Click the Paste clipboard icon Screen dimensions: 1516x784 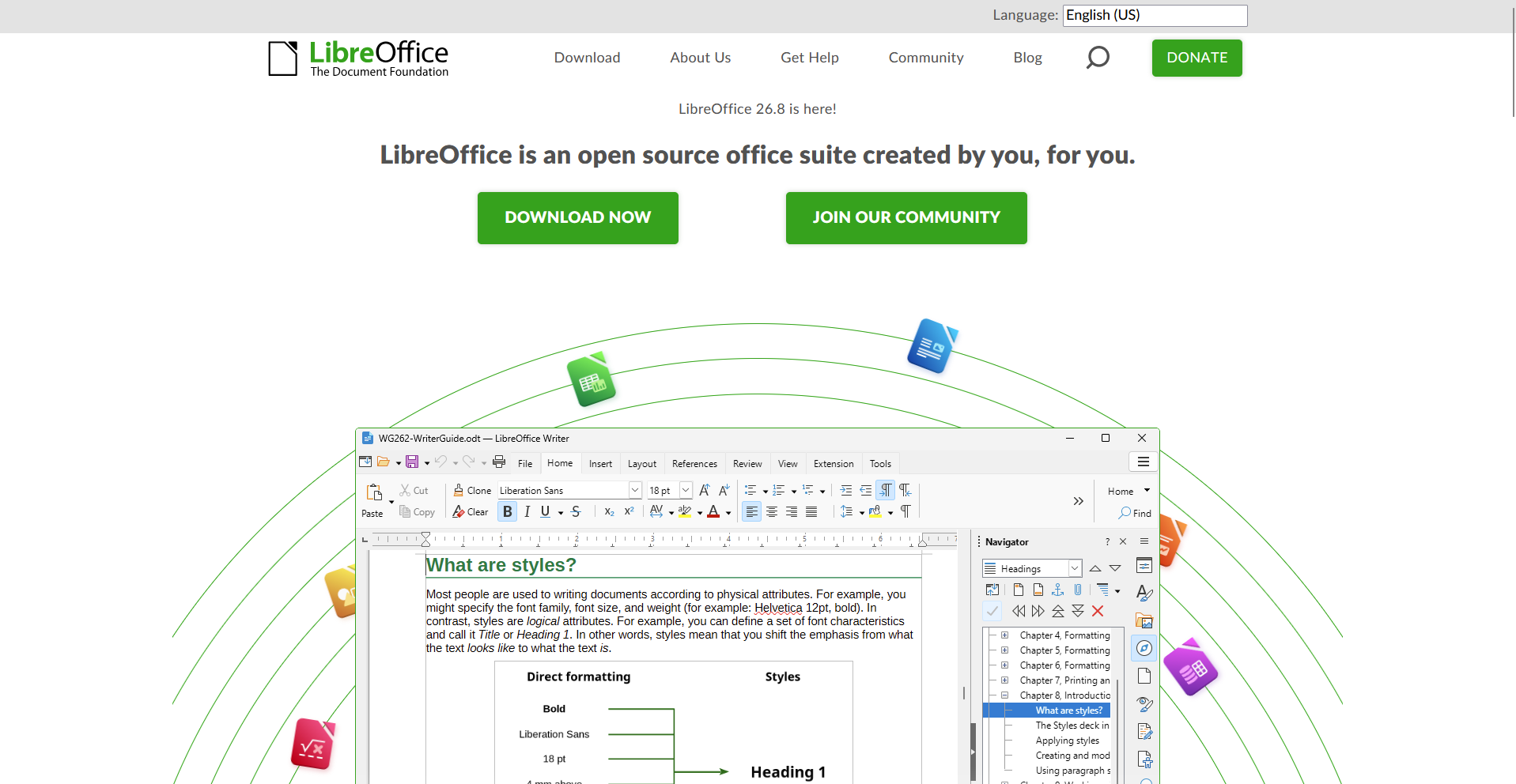[x=374, y=492]
